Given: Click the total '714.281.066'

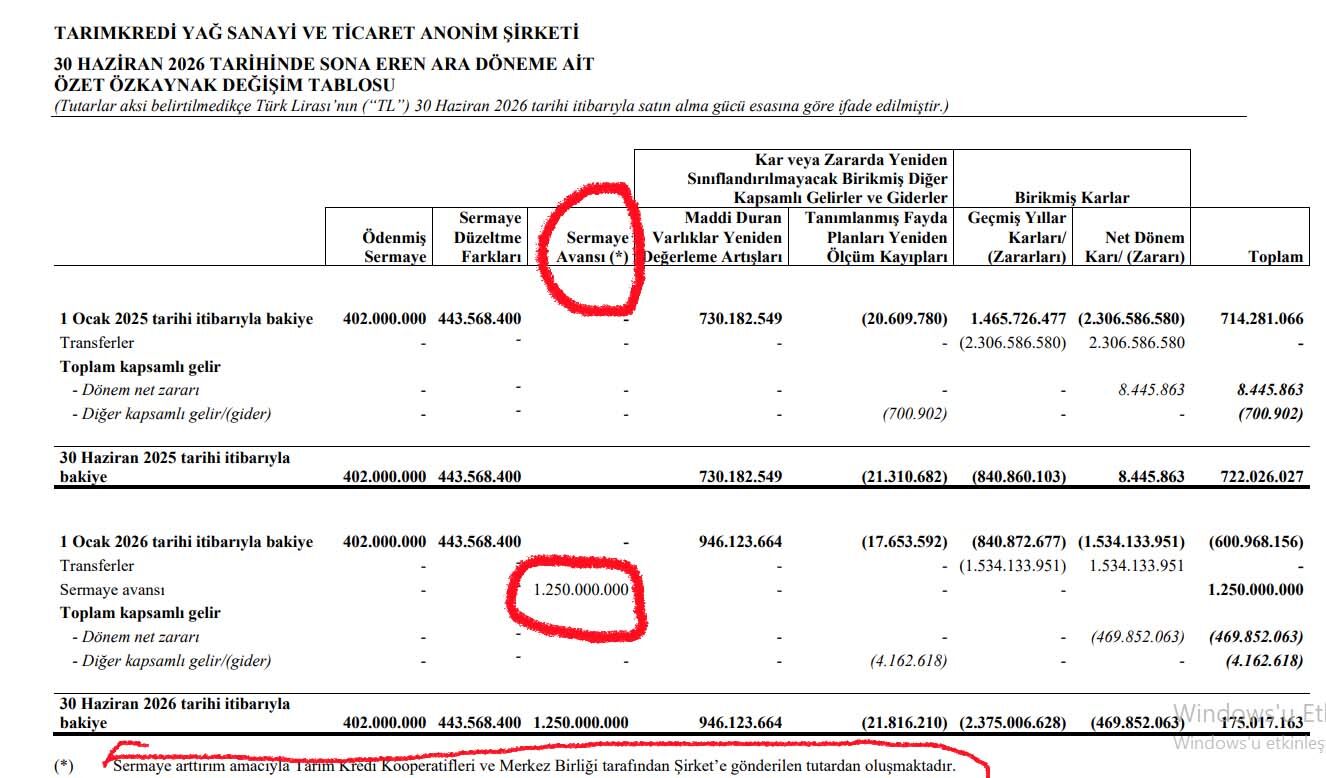Looking at the screenshot, I should point(1262,319).
